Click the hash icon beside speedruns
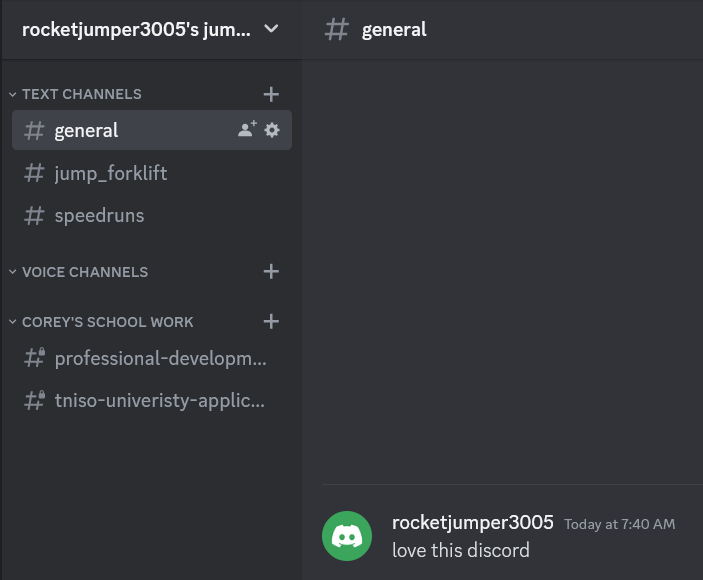This screenshot has height=580, width=703. [34, 216]
